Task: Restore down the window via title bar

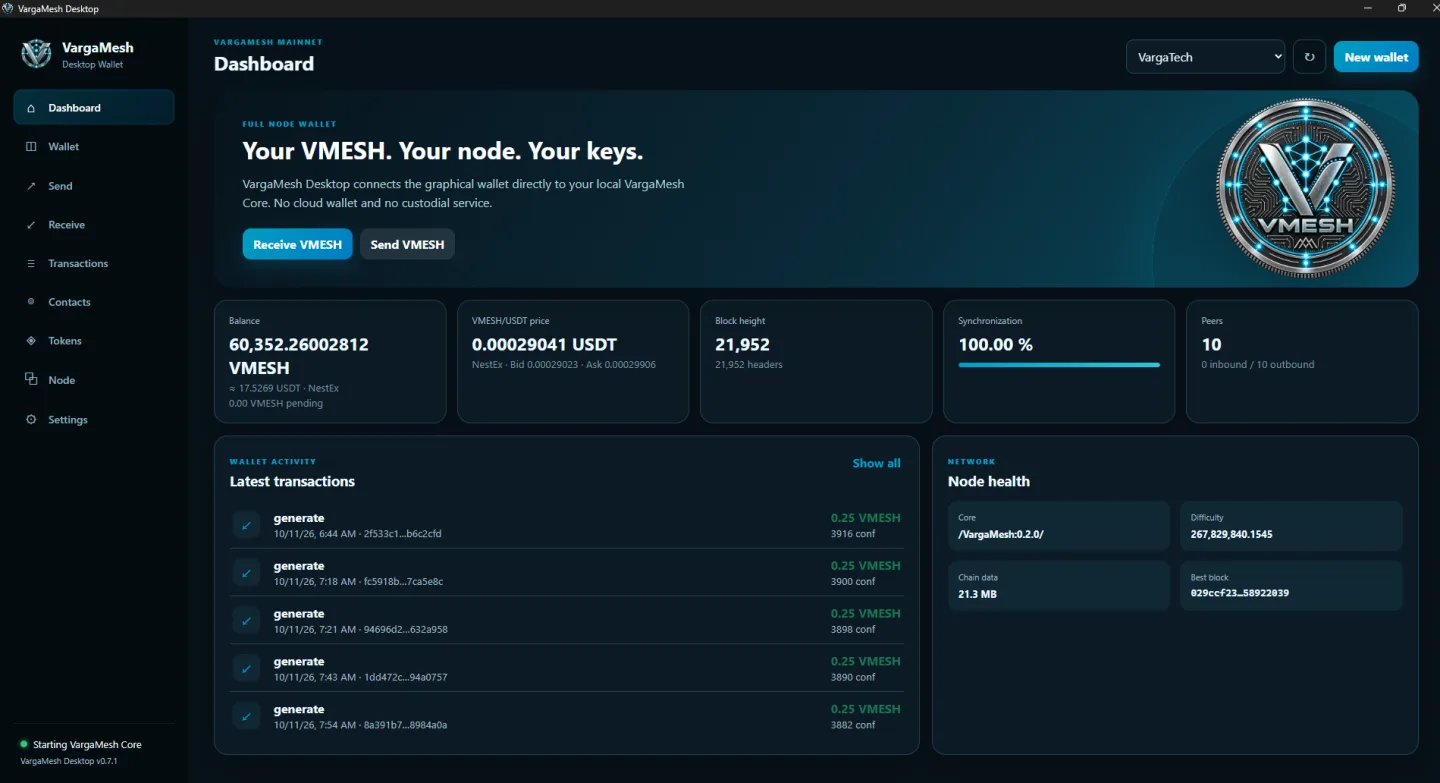Action: click(x=1401, y=8)
